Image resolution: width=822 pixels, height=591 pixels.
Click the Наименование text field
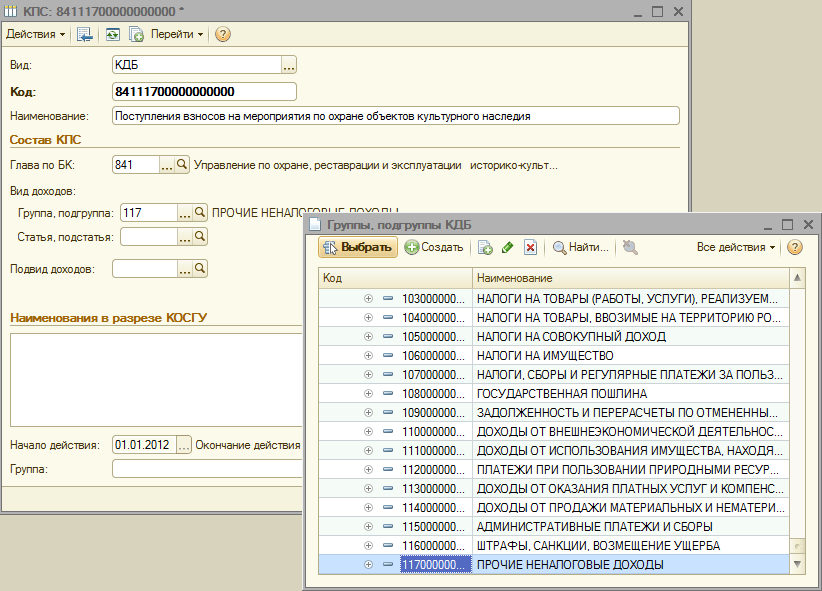point(395,116)
